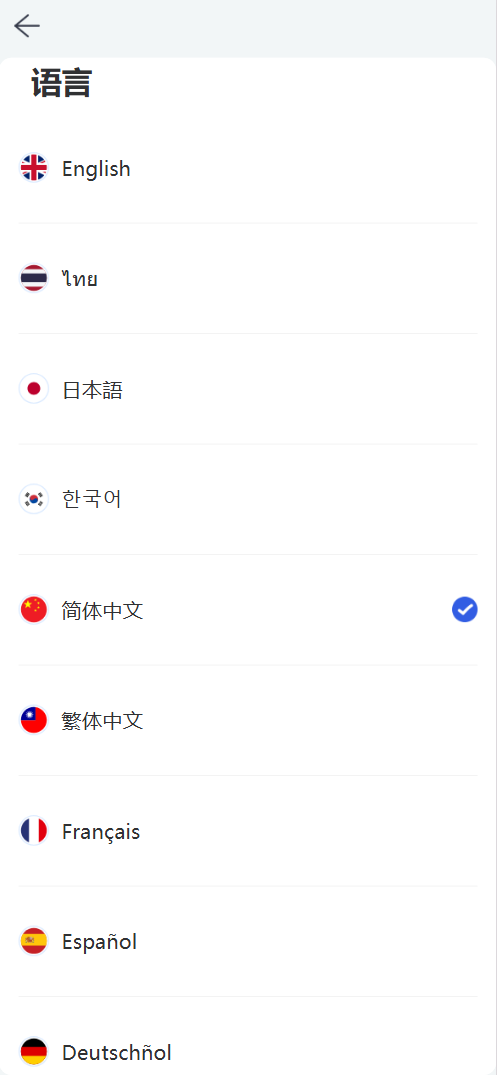Select 日本語 from the language list
Viewport: 497px width, 1075px height.
248,389
